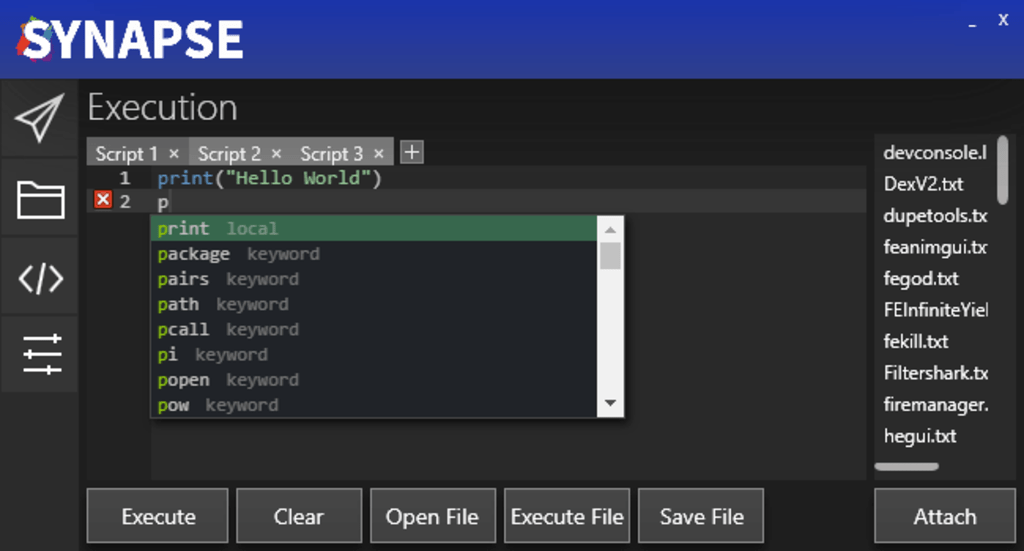1024x551 pixels.
Task: Click the autocomplete list scroll down arrow
Action: [x=610, y=403]
